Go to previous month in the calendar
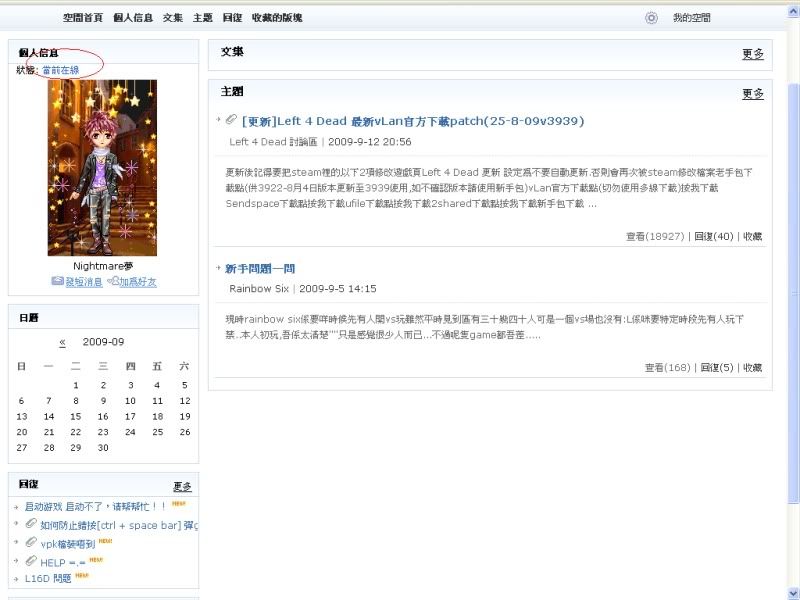 pos(62,342)
